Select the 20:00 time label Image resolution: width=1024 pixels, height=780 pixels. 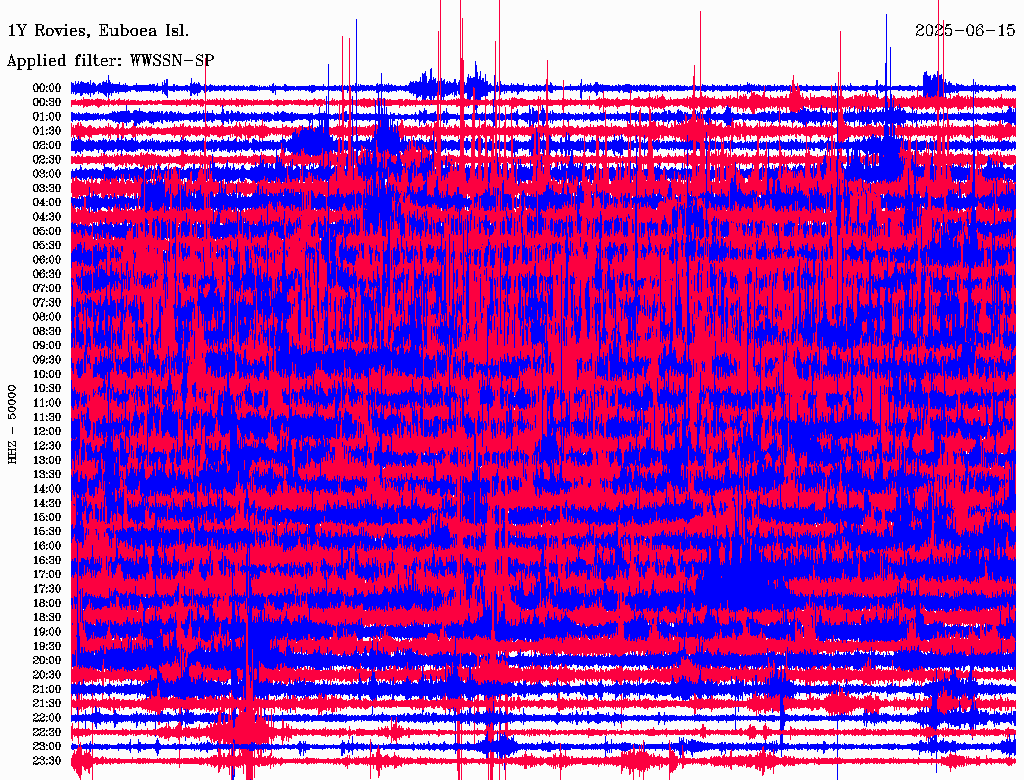(x=47, y=660)
